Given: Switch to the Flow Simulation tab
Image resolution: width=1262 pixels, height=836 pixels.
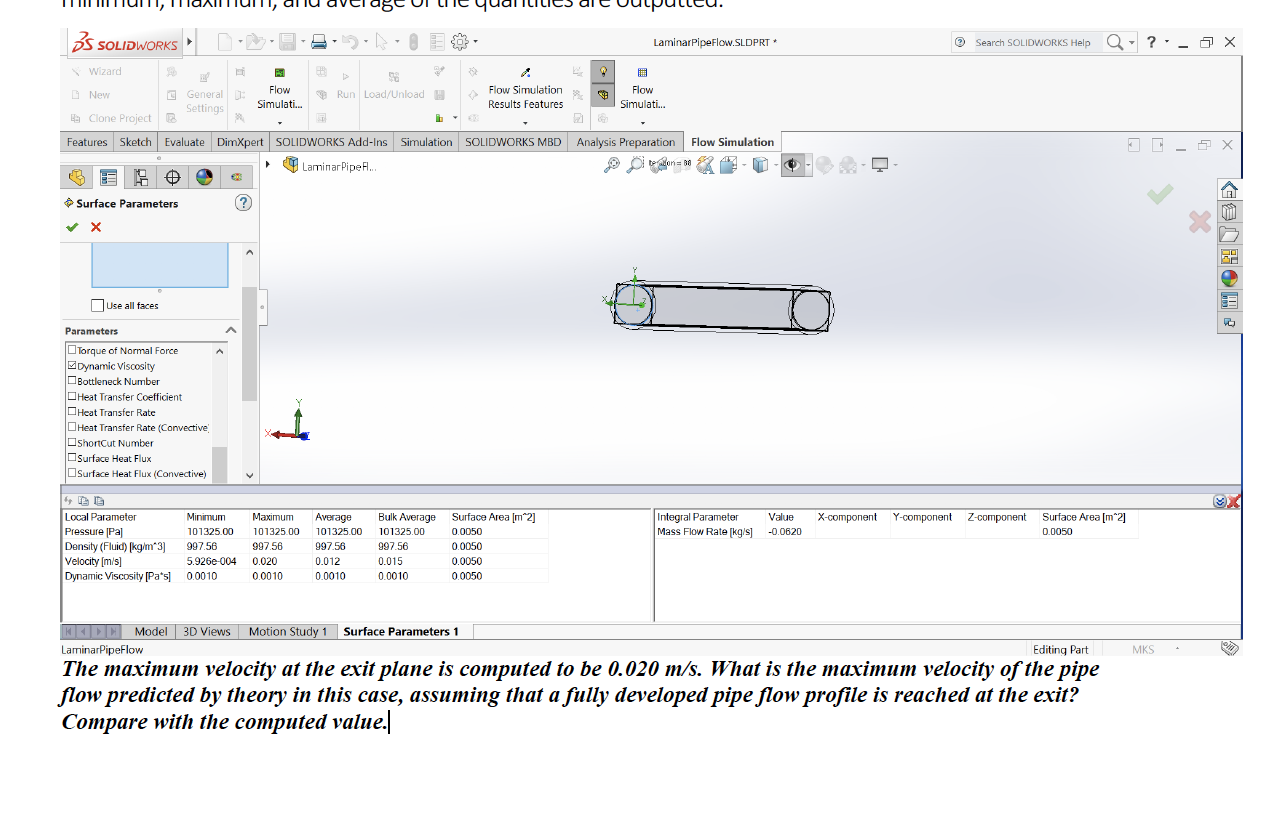Looking at the screenshot, I should [x=732, y=142].
